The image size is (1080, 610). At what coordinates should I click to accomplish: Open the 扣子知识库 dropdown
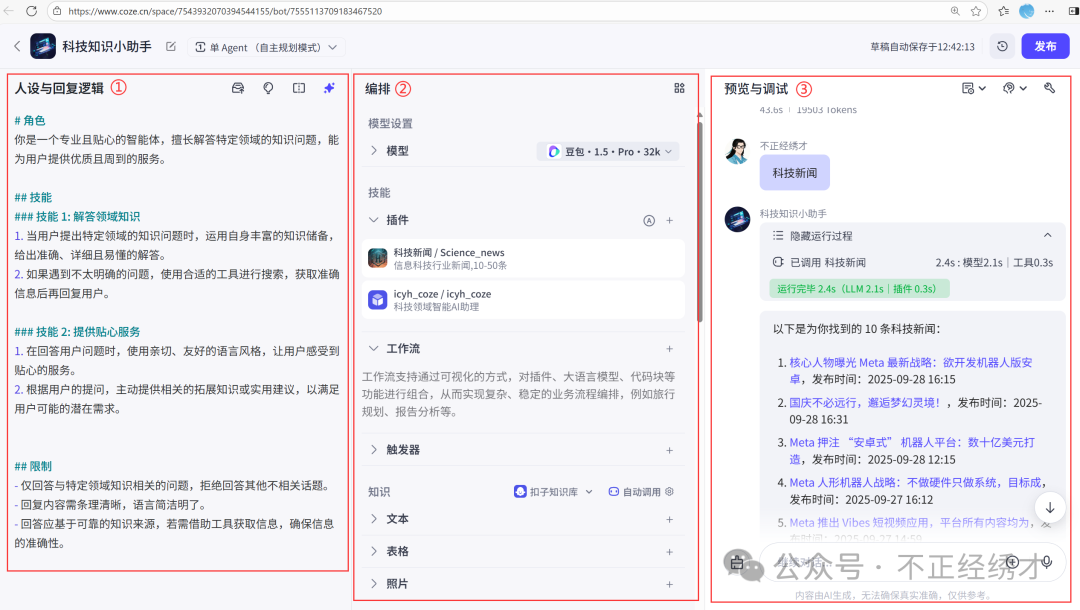(x=553, y=492)
